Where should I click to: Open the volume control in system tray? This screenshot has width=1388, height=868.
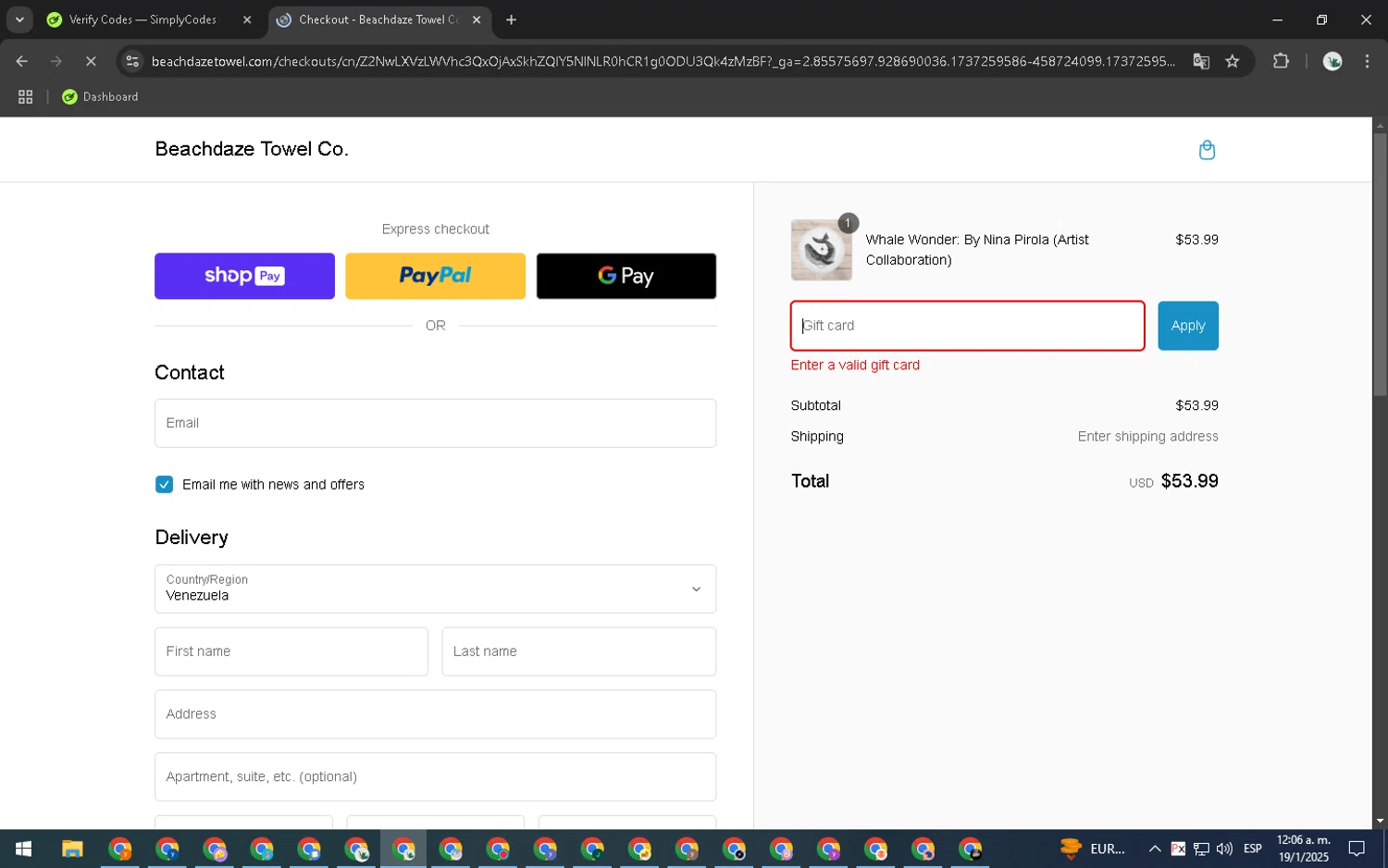coord(1224,849)
